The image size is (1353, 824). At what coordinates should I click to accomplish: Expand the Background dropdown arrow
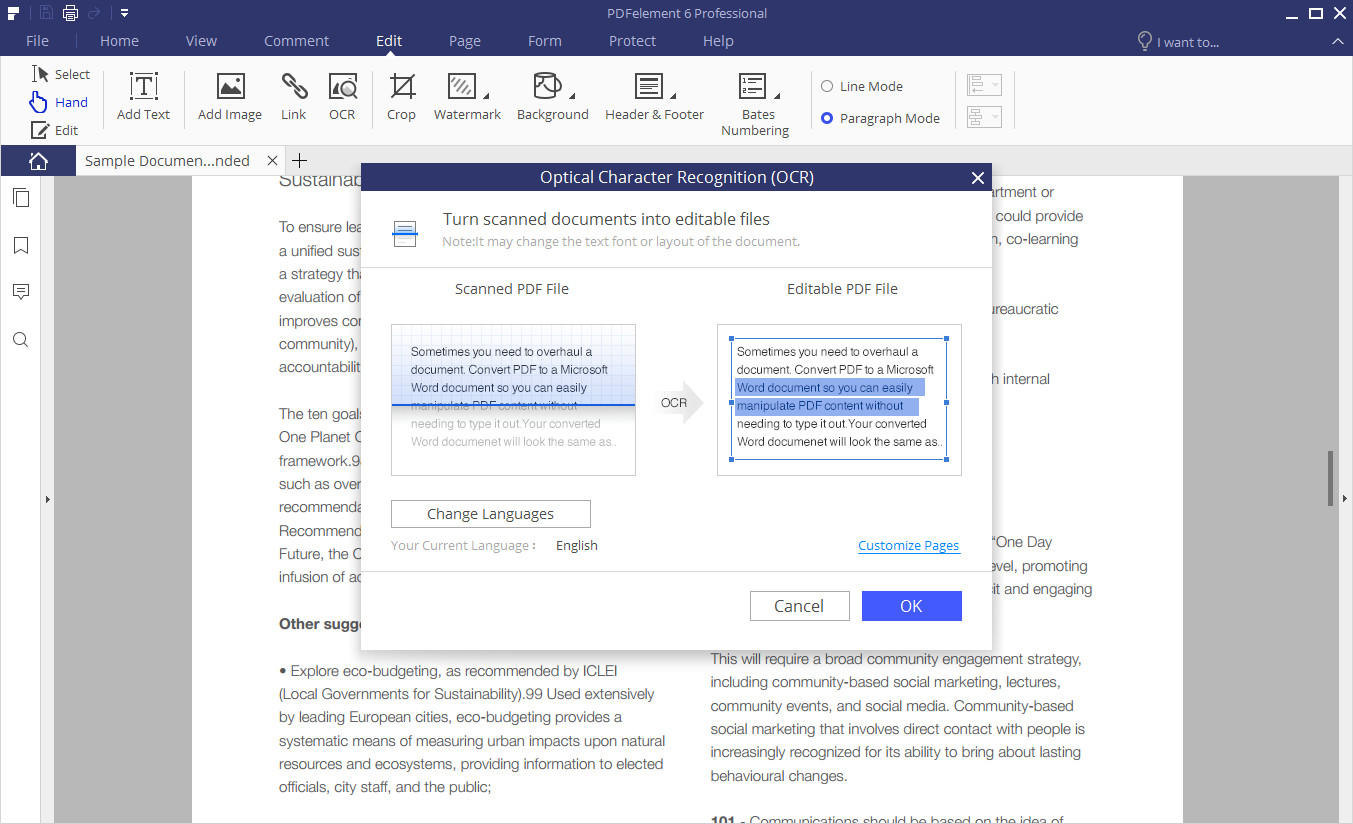[571, 96]
